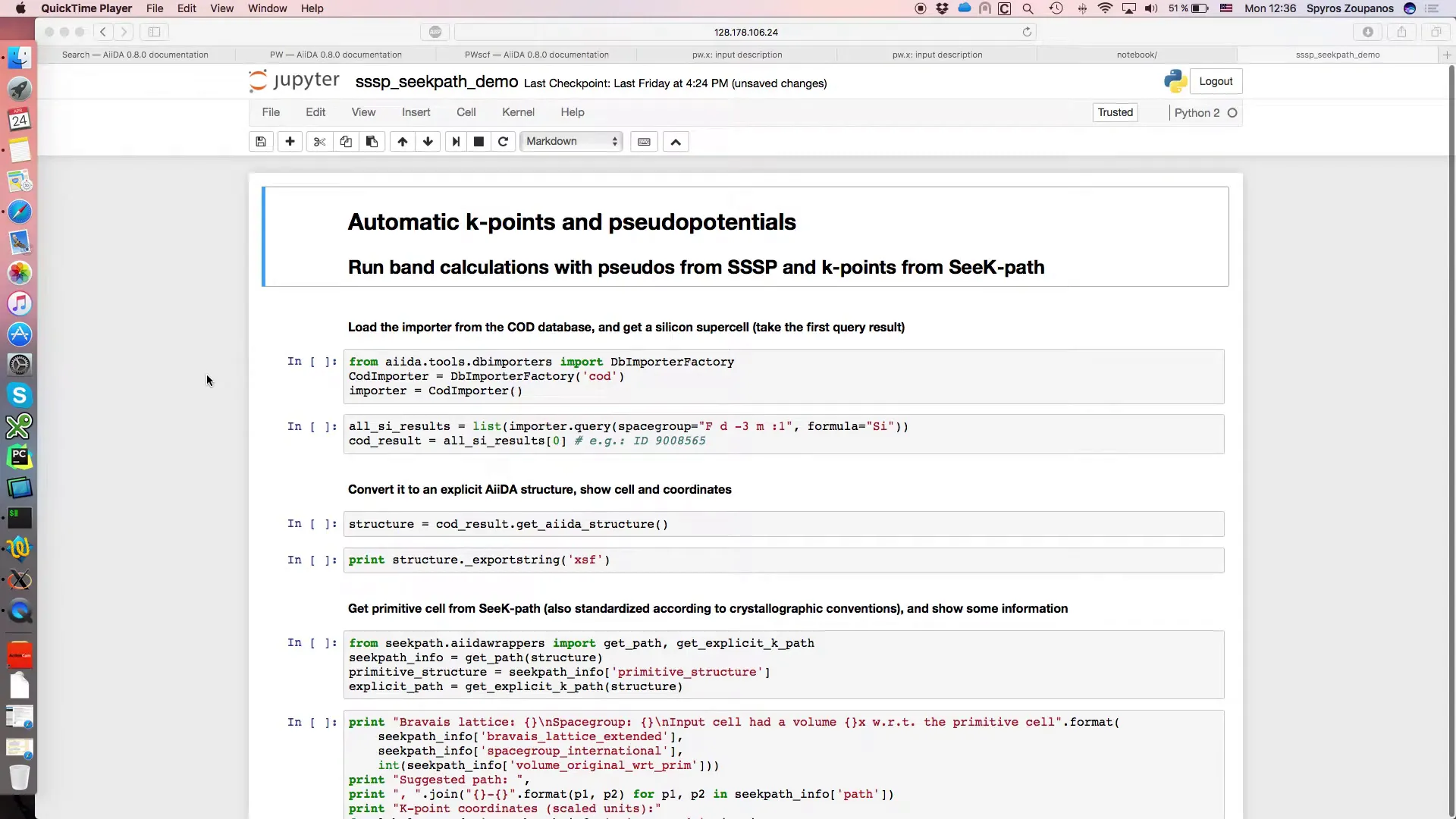
Task: Select the sssp_seekpath_demo tab
Action: click(1337, 55)
